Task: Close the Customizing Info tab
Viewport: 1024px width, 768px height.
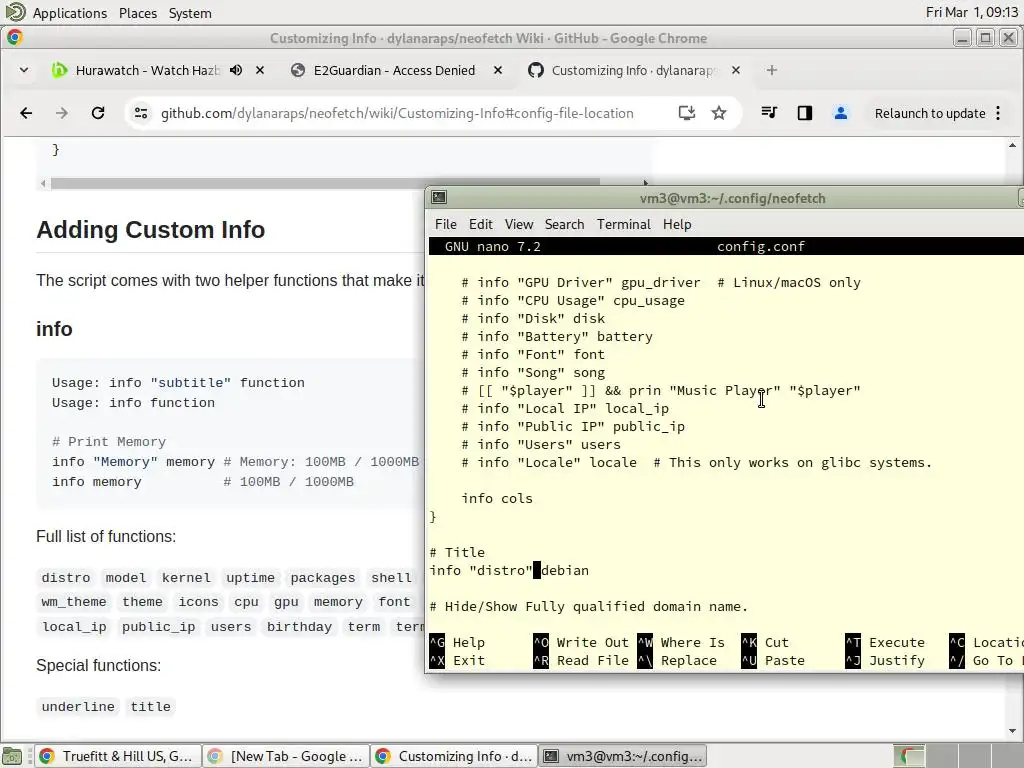Action: pyautogui.click(x=736, y=70)
